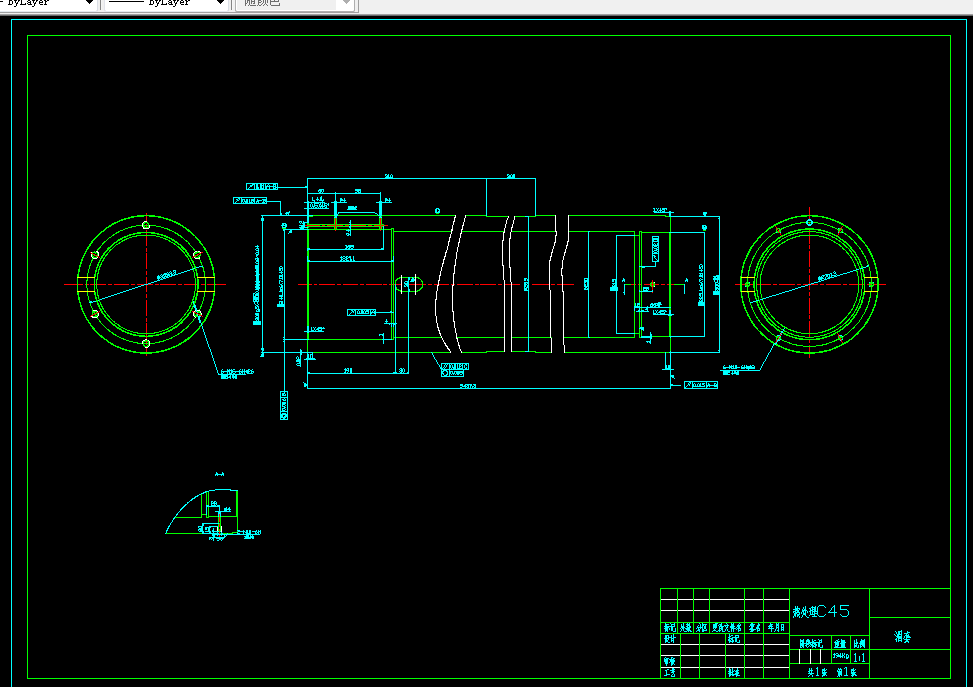Click the A-A section label text
This screenshot has width=973, height=687.
coord(219,474)
